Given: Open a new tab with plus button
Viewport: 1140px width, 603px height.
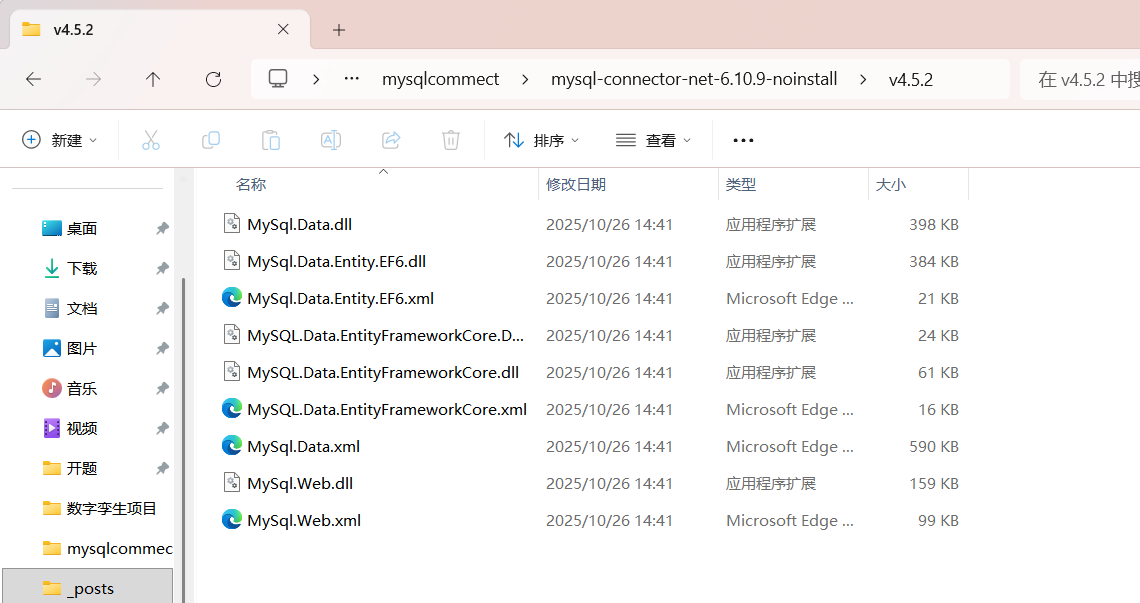Looking at the screenshot, I should (339, 30).
